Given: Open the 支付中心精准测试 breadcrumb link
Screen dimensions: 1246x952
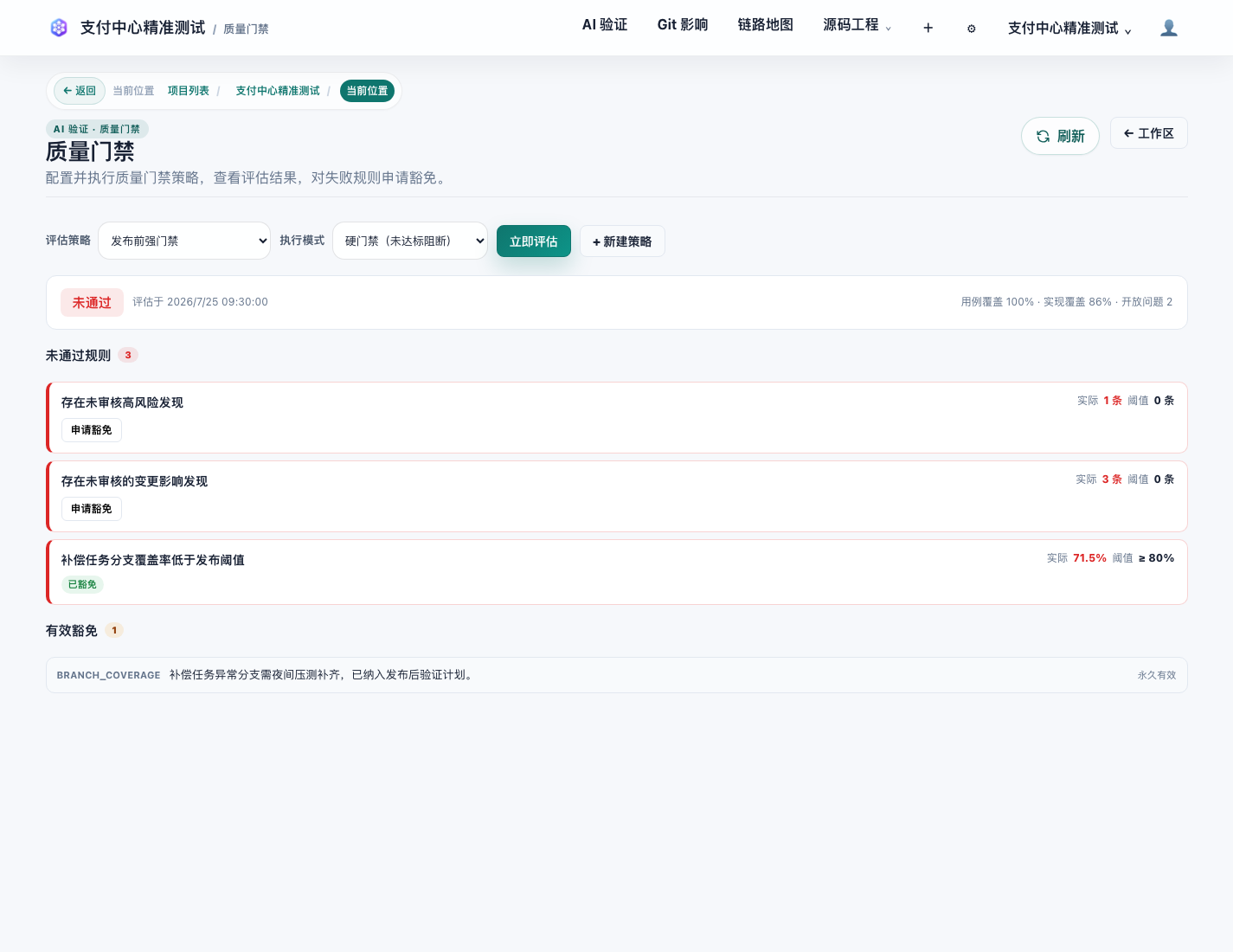Looking at the screenshot, I should click(x=278, y=91).
